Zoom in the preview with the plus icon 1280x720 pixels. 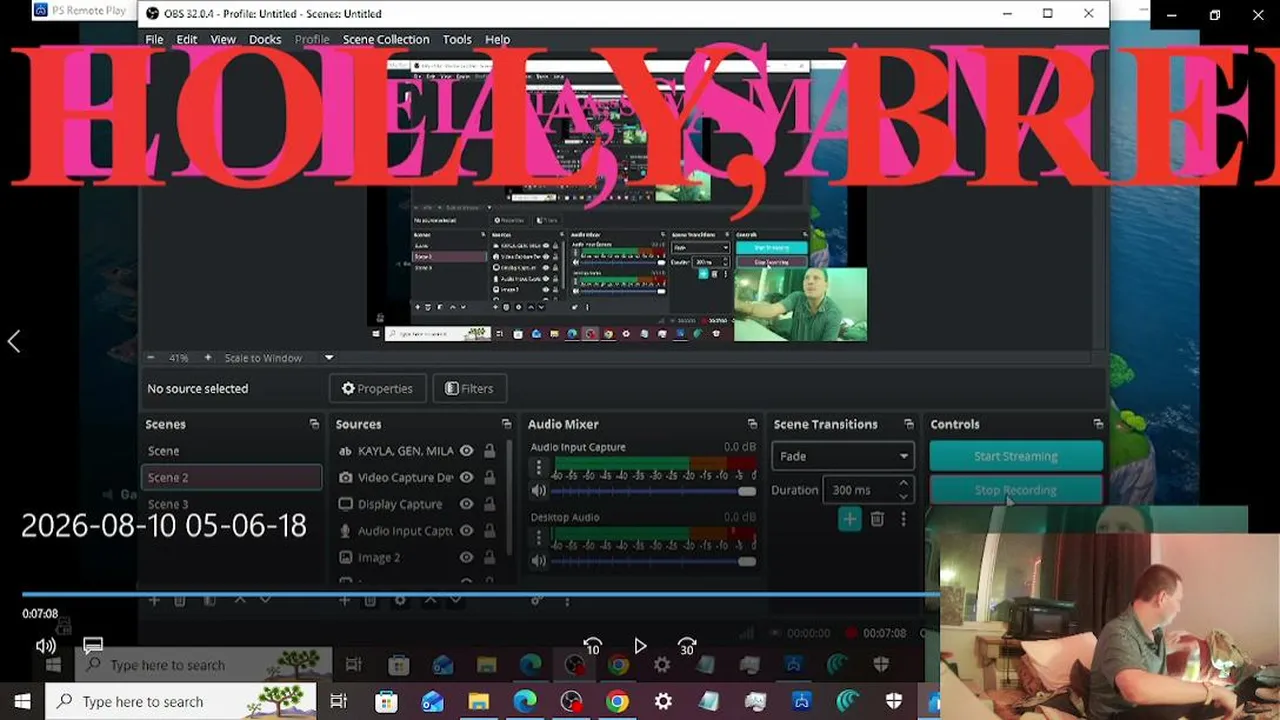(208, 357)
